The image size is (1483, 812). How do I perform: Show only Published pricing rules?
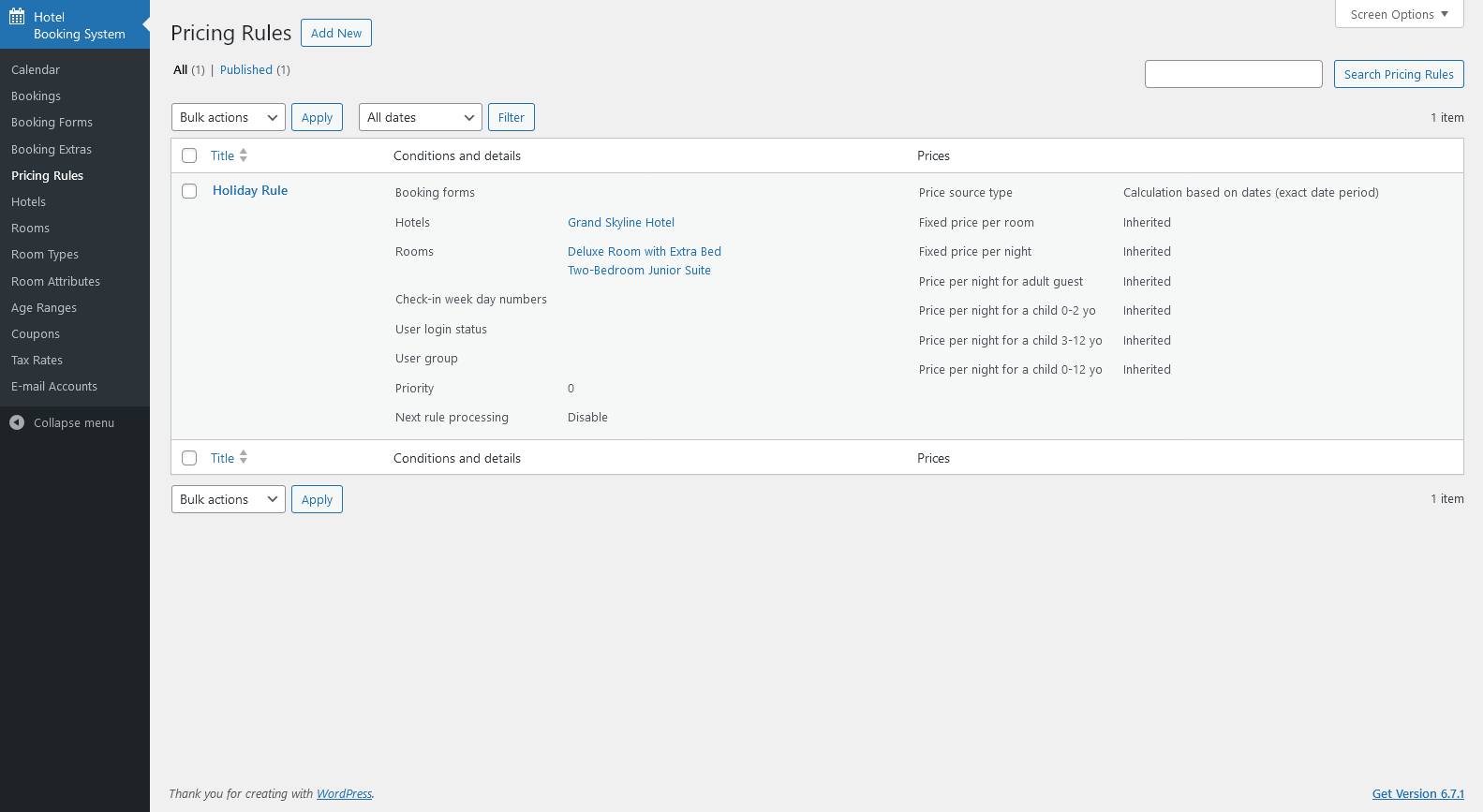click(246, 70)
